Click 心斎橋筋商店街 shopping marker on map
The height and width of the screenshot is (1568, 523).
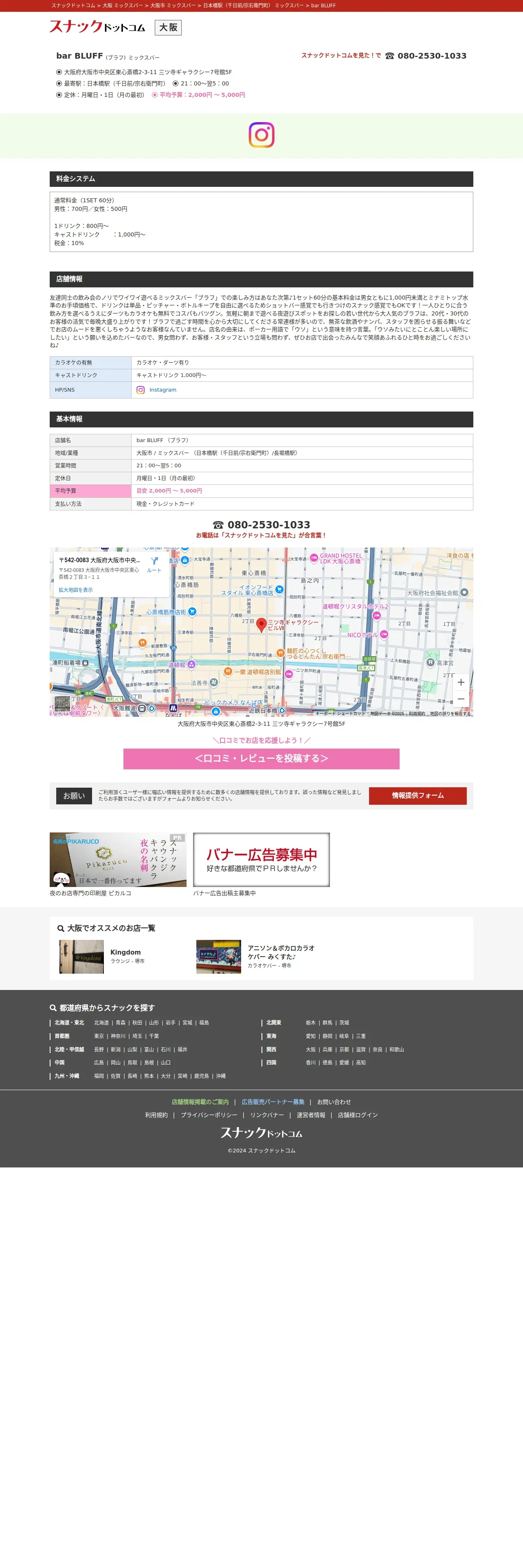click(192, 612)
